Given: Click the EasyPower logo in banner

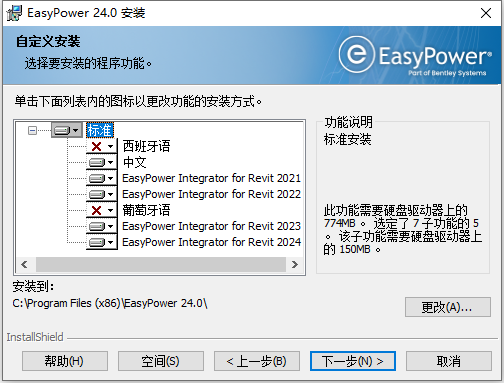Looking at the screenshot, I should point(415,55).
